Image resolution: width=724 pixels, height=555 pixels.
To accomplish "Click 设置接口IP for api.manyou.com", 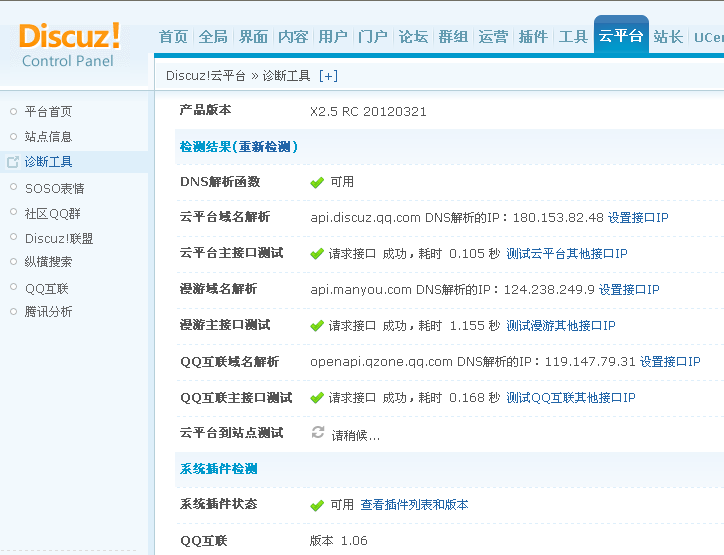I will (x=629, y=290).
